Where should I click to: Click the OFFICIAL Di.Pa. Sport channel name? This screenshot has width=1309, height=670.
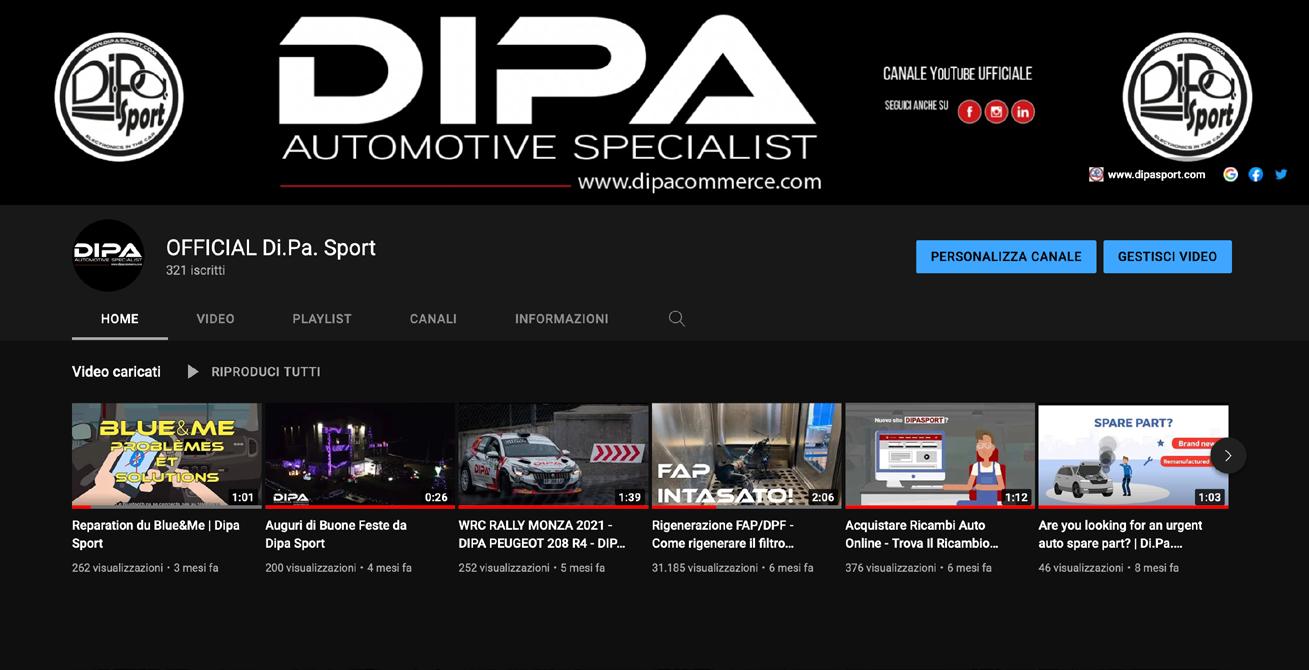271,248
